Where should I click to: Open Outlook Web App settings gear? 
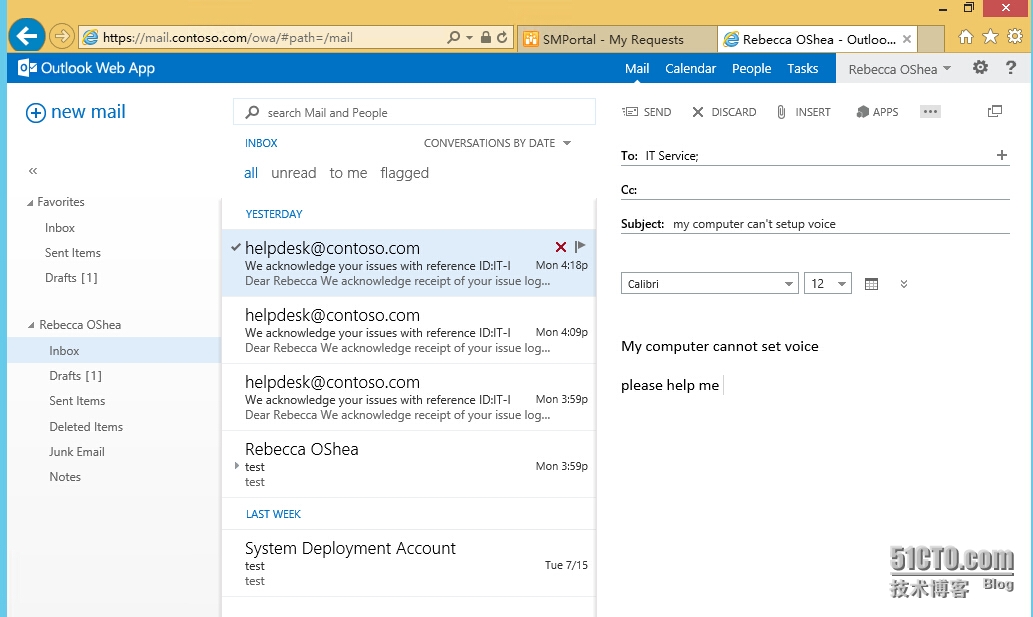click(x=980, y=67)
